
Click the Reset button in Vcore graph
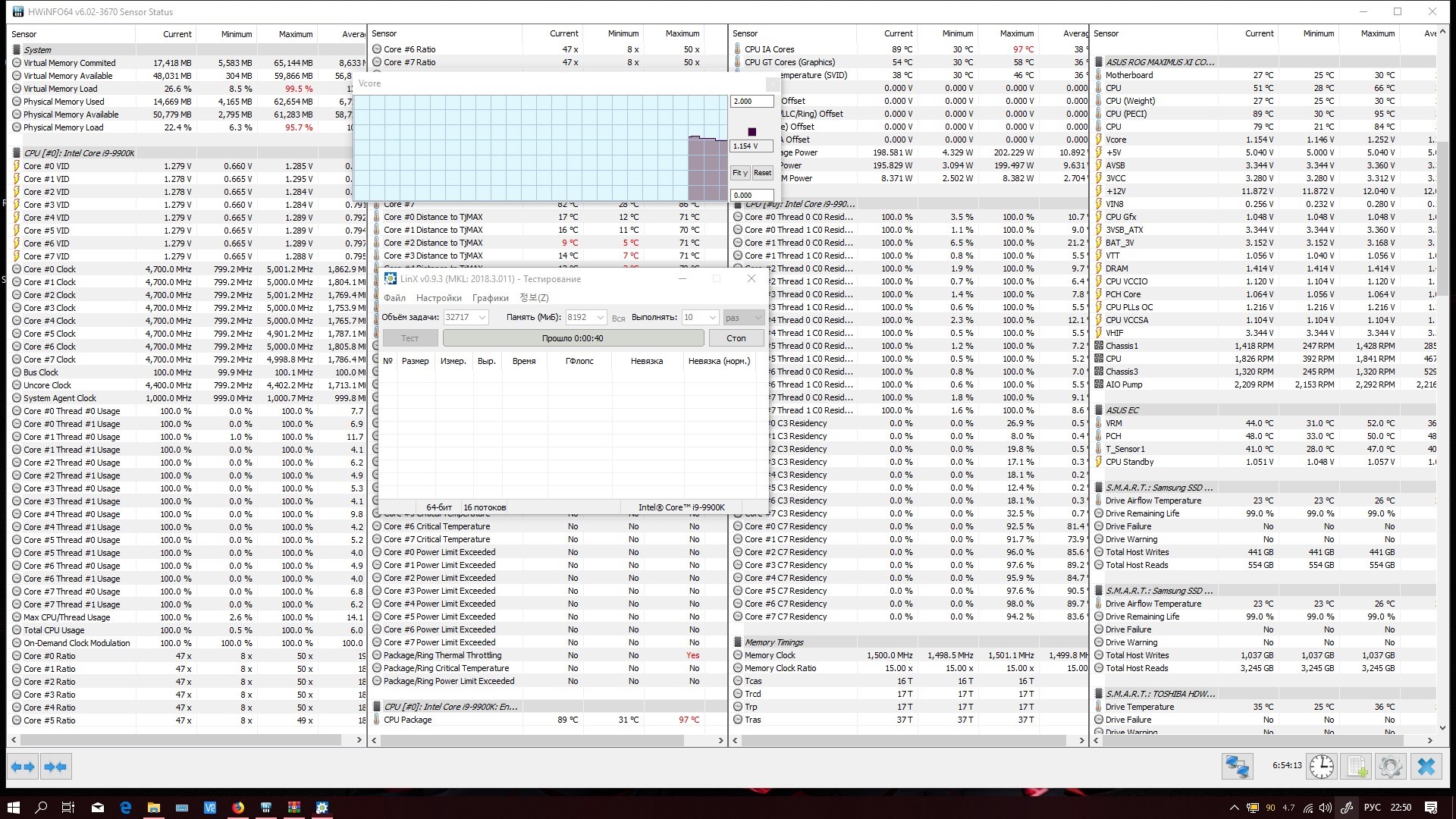(x=762, y=173)
